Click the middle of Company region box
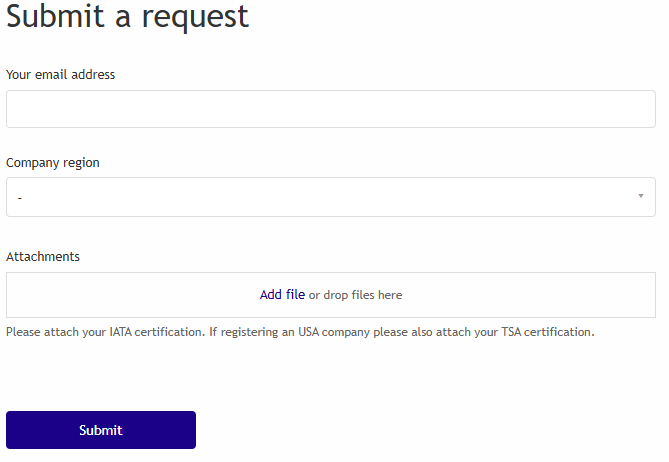This screenshot has height=462, width=669. pyautogui.click(x=330, y=197)
